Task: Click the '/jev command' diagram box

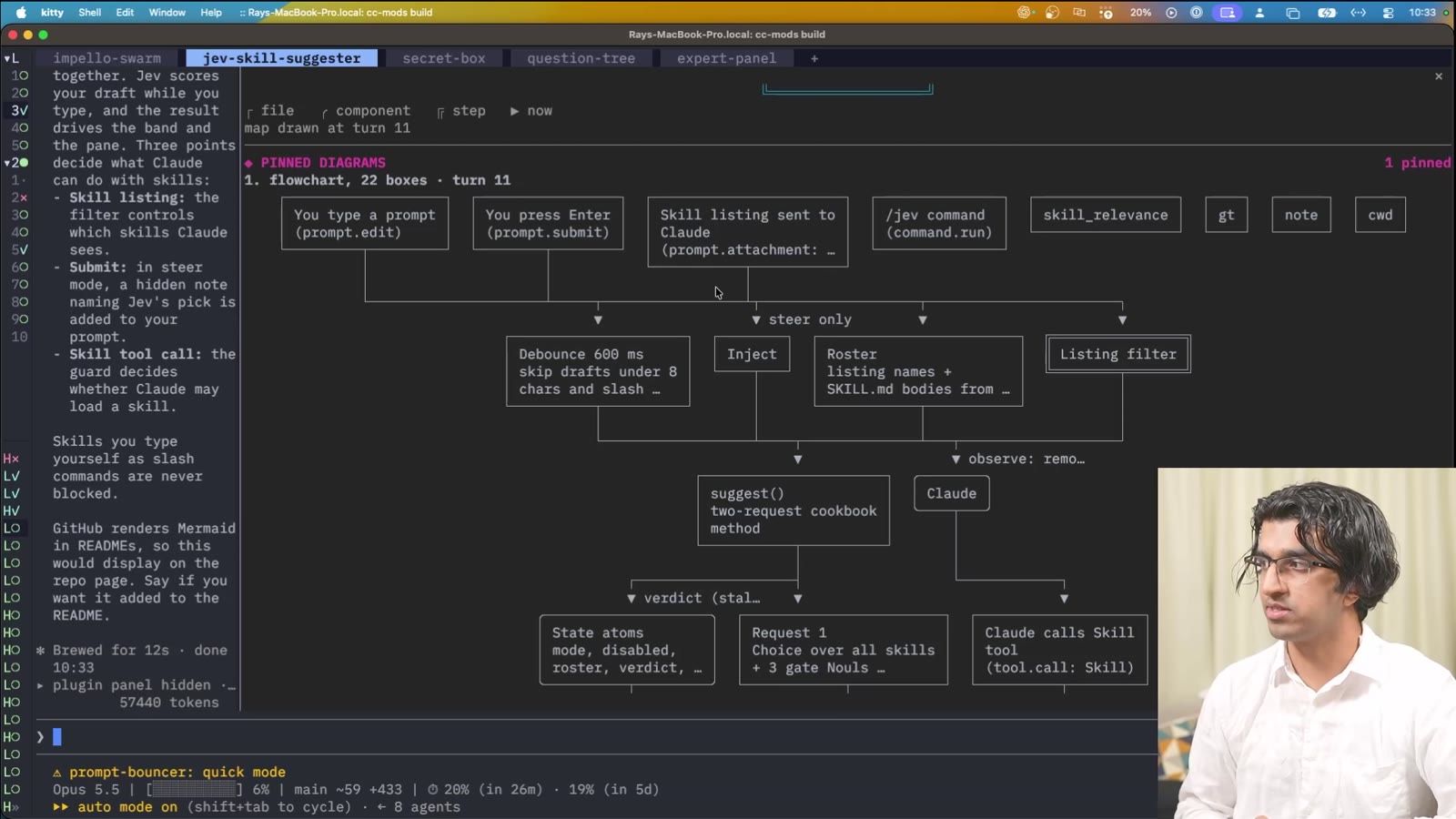Action: tap(939, 223)
